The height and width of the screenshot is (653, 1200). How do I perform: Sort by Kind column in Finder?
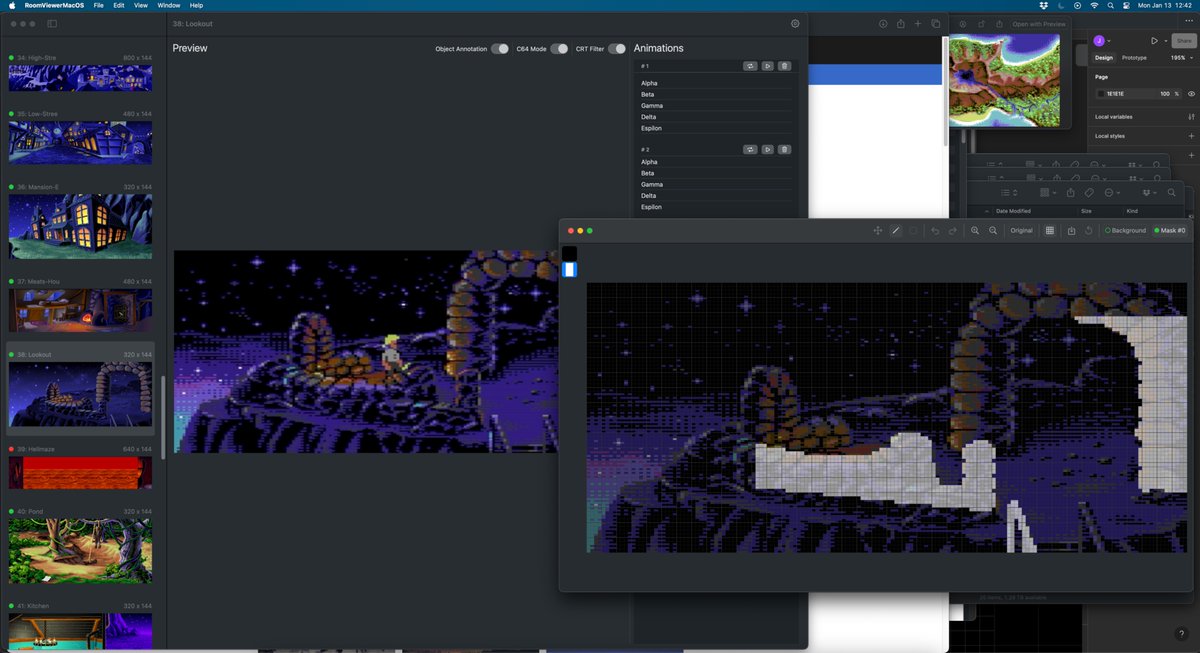(1132, 211)
